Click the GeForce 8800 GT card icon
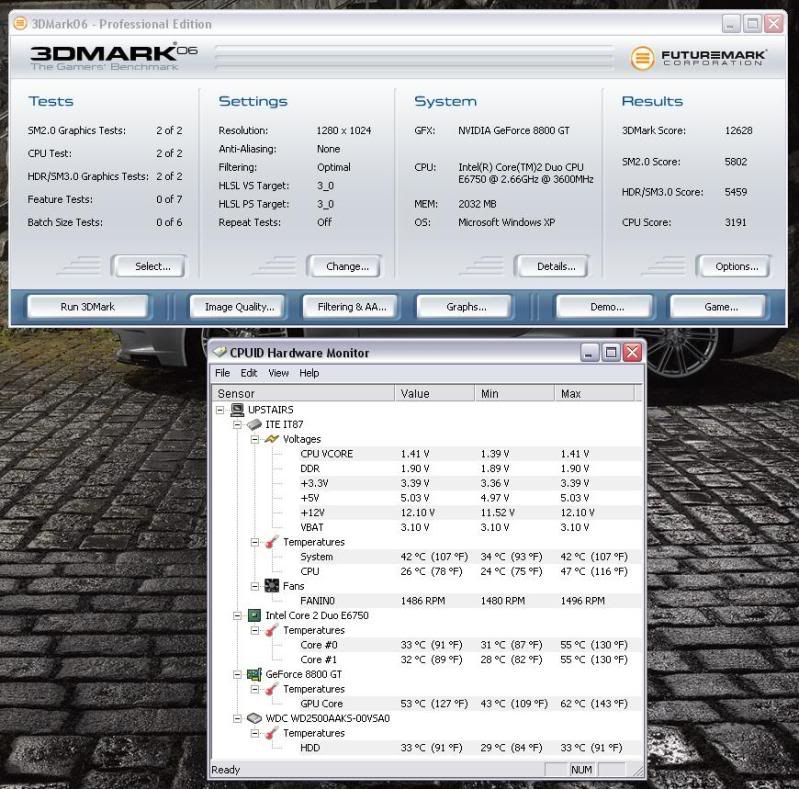This screenshot has width=799, height=789. coord(254,674)
